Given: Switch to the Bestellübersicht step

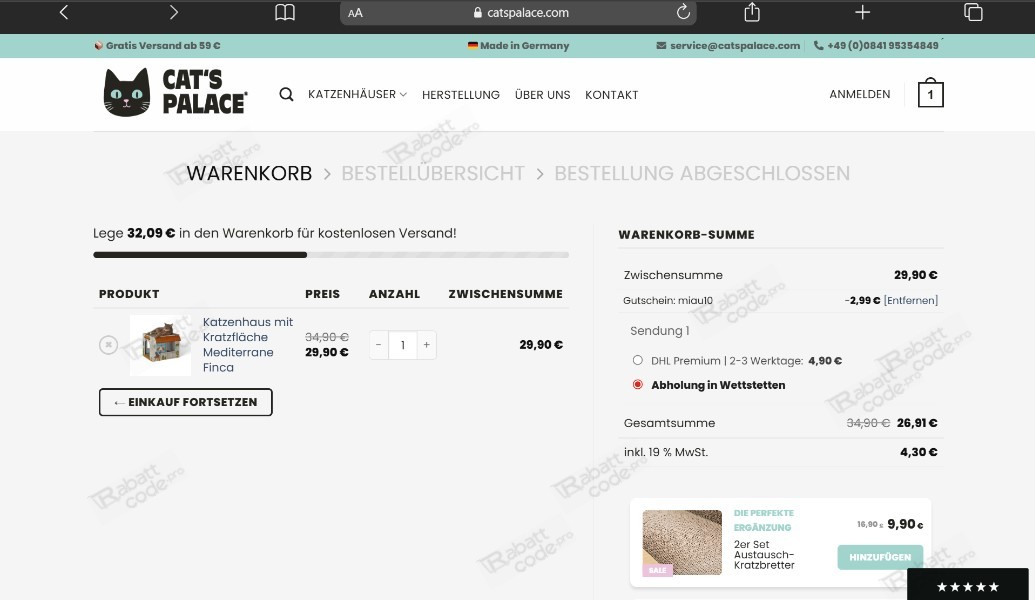Looking at the screenshot, I should pos(433,173).
